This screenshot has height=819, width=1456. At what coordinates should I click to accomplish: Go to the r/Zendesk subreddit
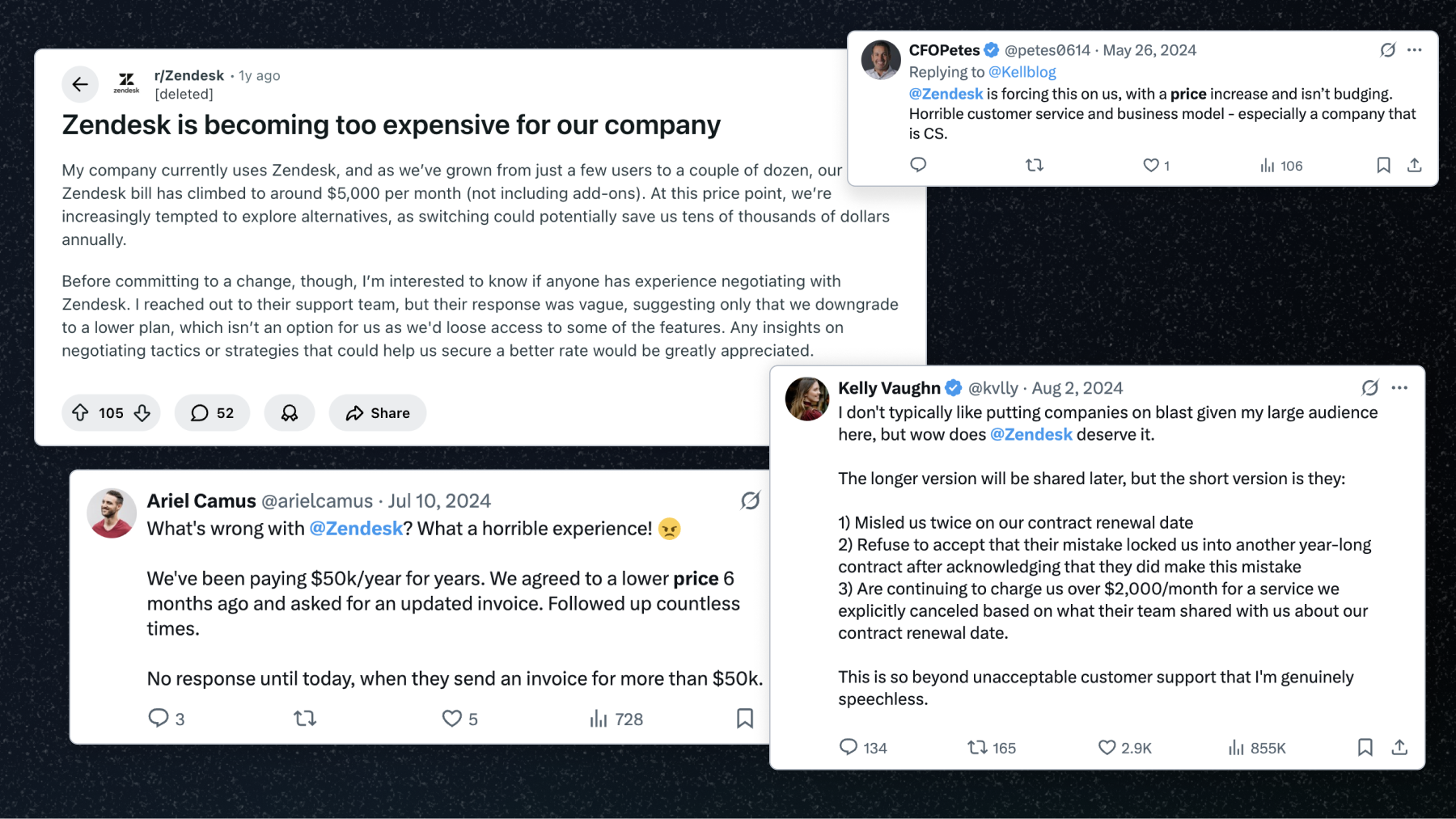pos(188,75)
